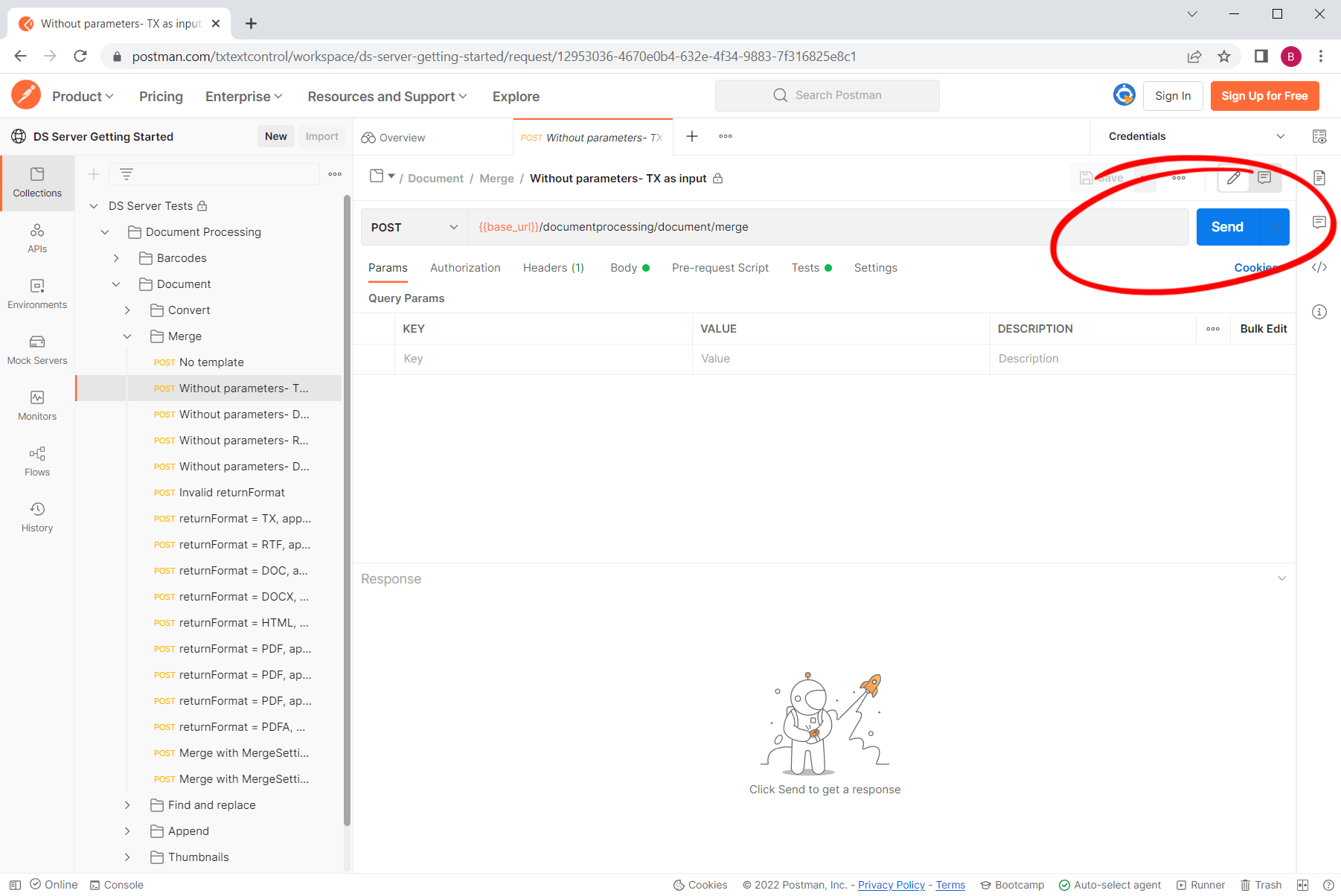Click the plus icon to create a collection

[x=94, y=174]
